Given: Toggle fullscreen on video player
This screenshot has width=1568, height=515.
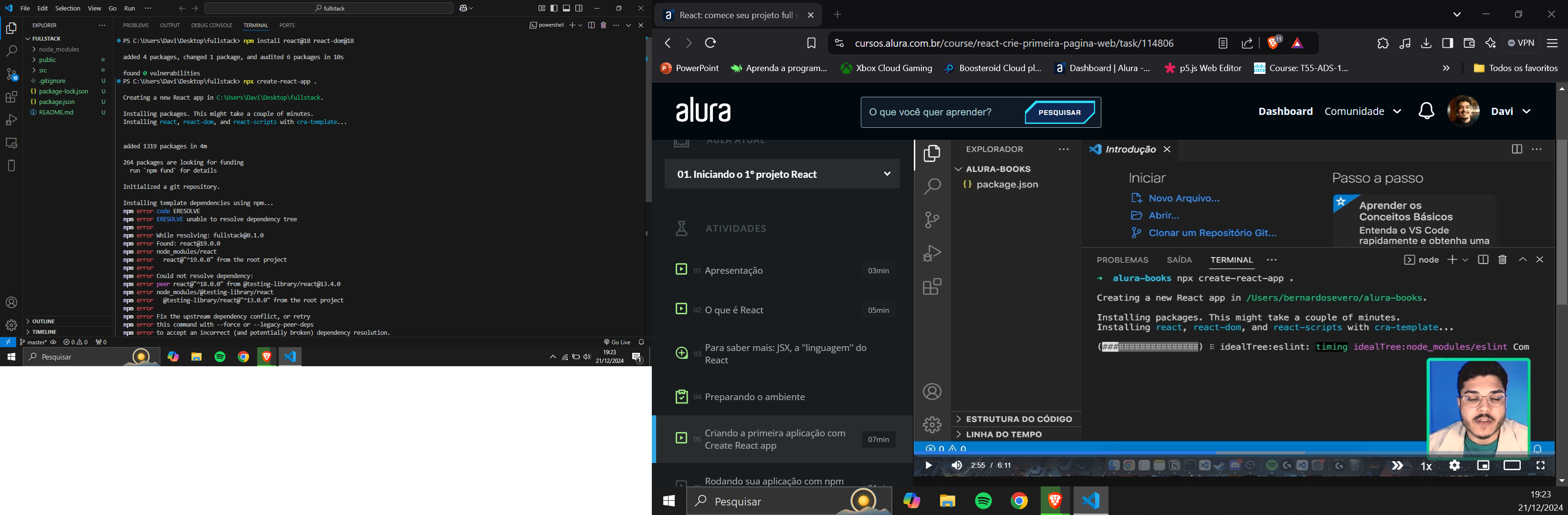Looking at the screenshot, I should coord(1541,466).
